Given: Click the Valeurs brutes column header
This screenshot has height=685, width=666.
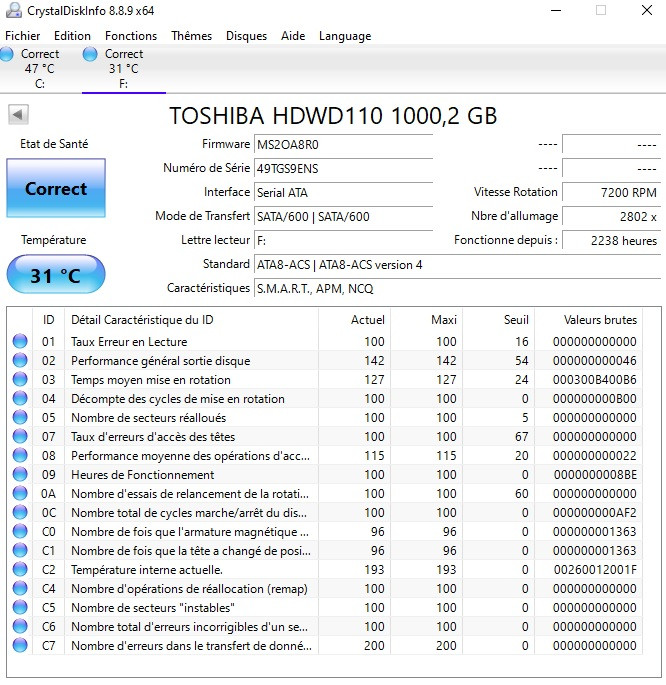Looking at the screenshot, I should point(600,320).
